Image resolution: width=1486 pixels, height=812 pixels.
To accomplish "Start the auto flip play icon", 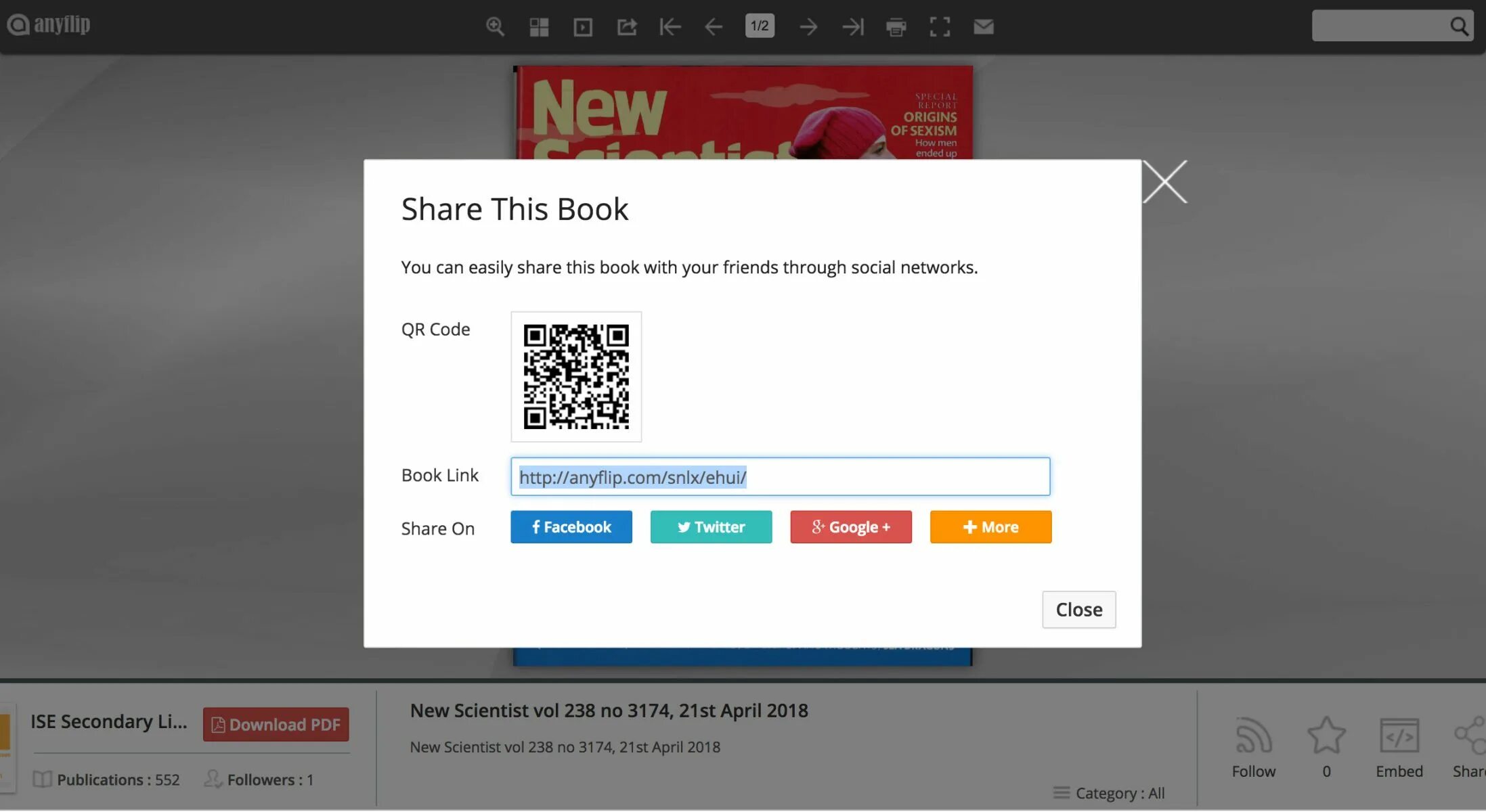I will (x=583, y=27).
